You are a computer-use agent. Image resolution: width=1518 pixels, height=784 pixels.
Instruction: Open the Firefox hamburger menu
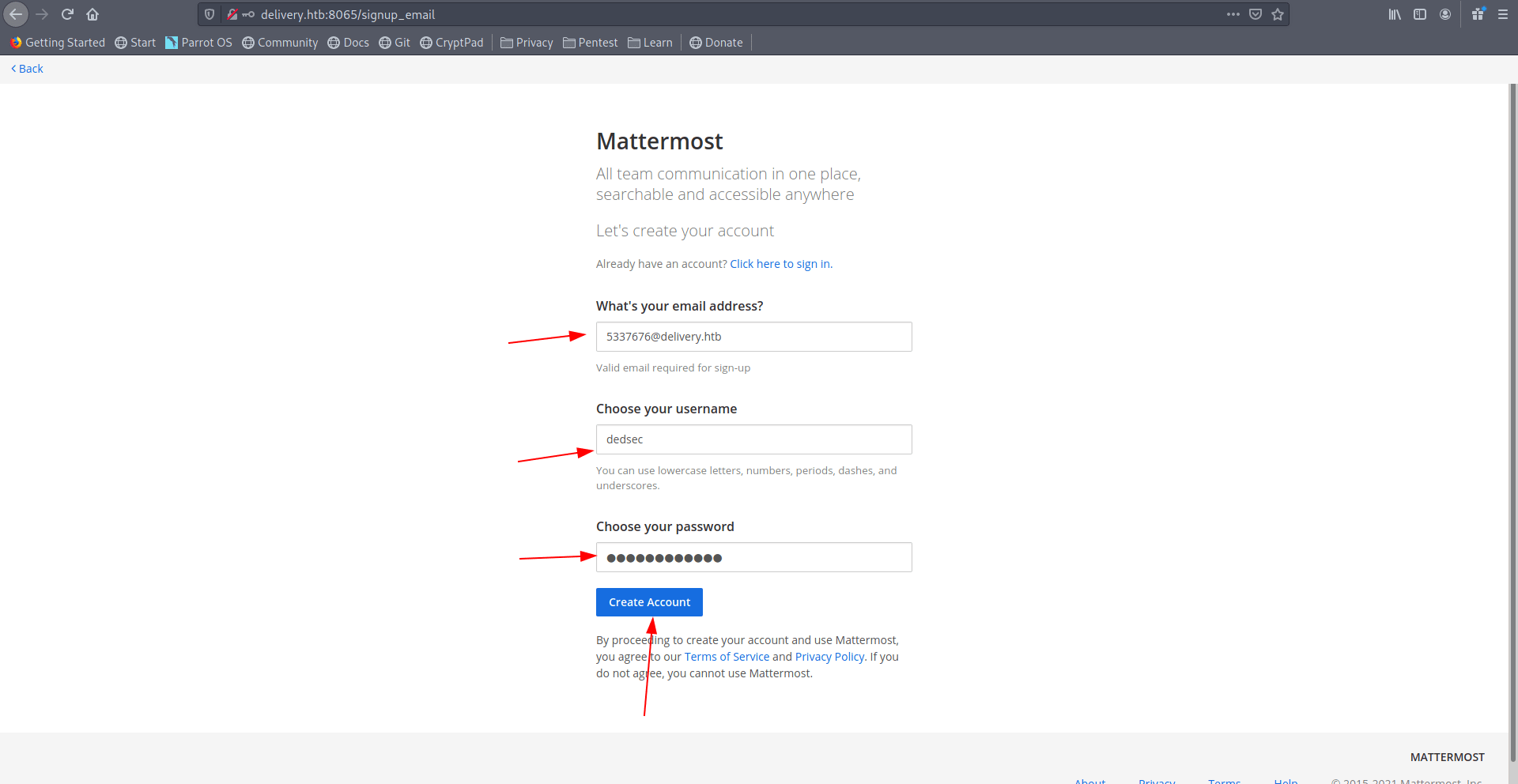pos(1503,14)
